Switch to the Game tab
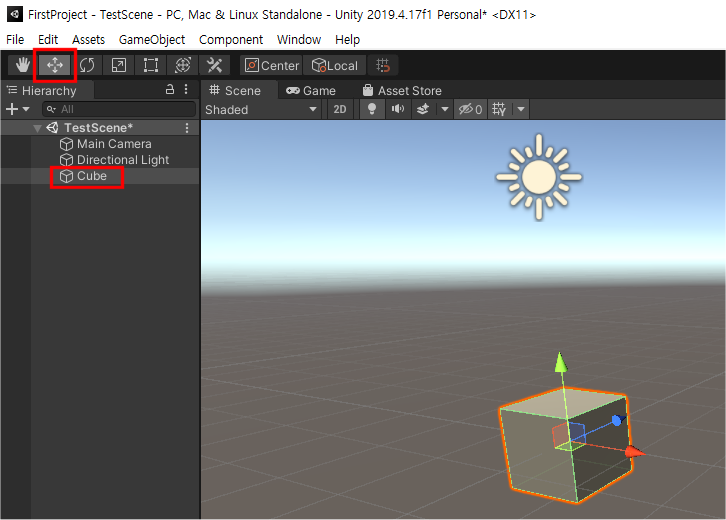Screen dimensions: 726x520 tap(311, 90)
